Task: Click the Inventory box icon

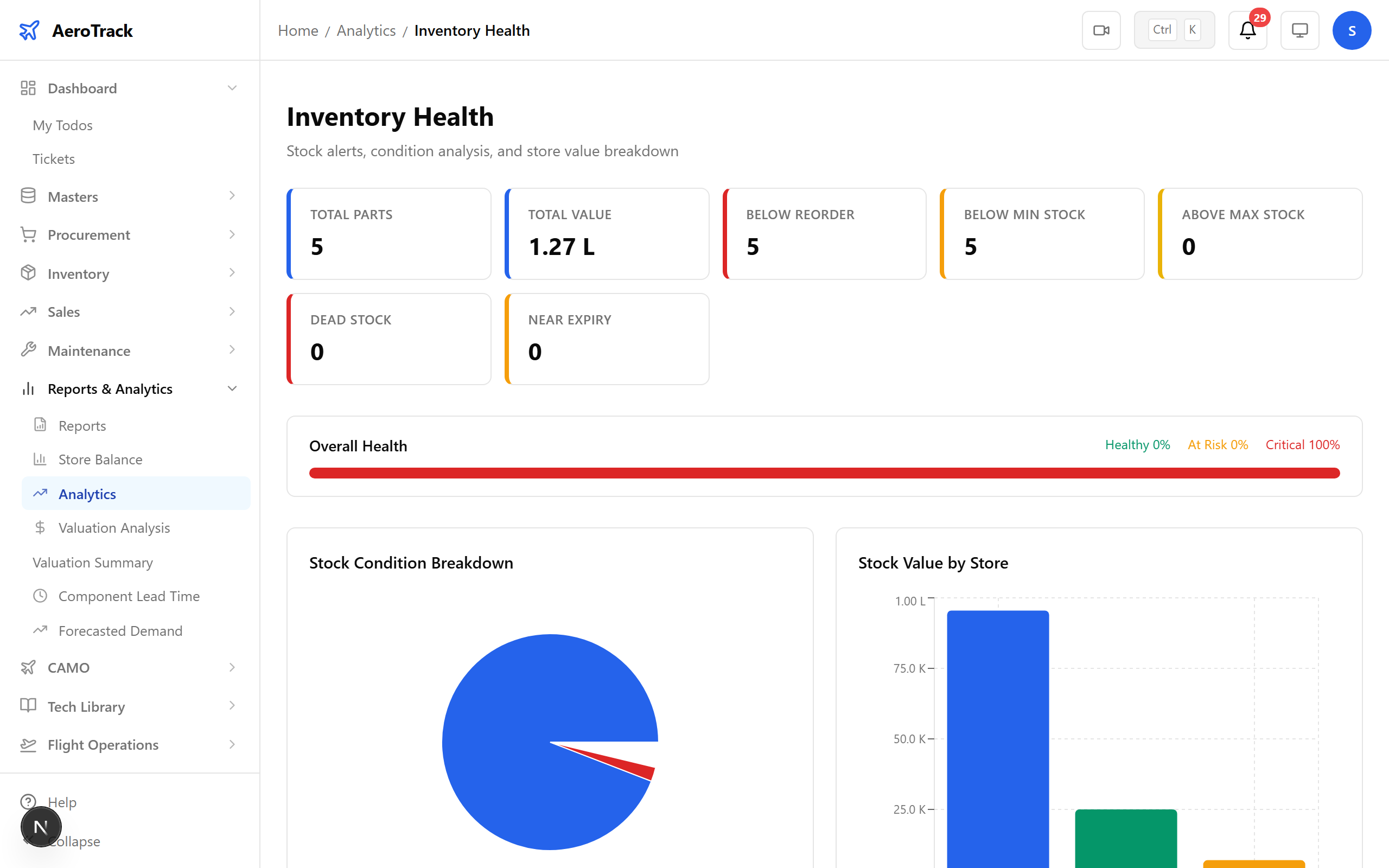Action: 28,273
